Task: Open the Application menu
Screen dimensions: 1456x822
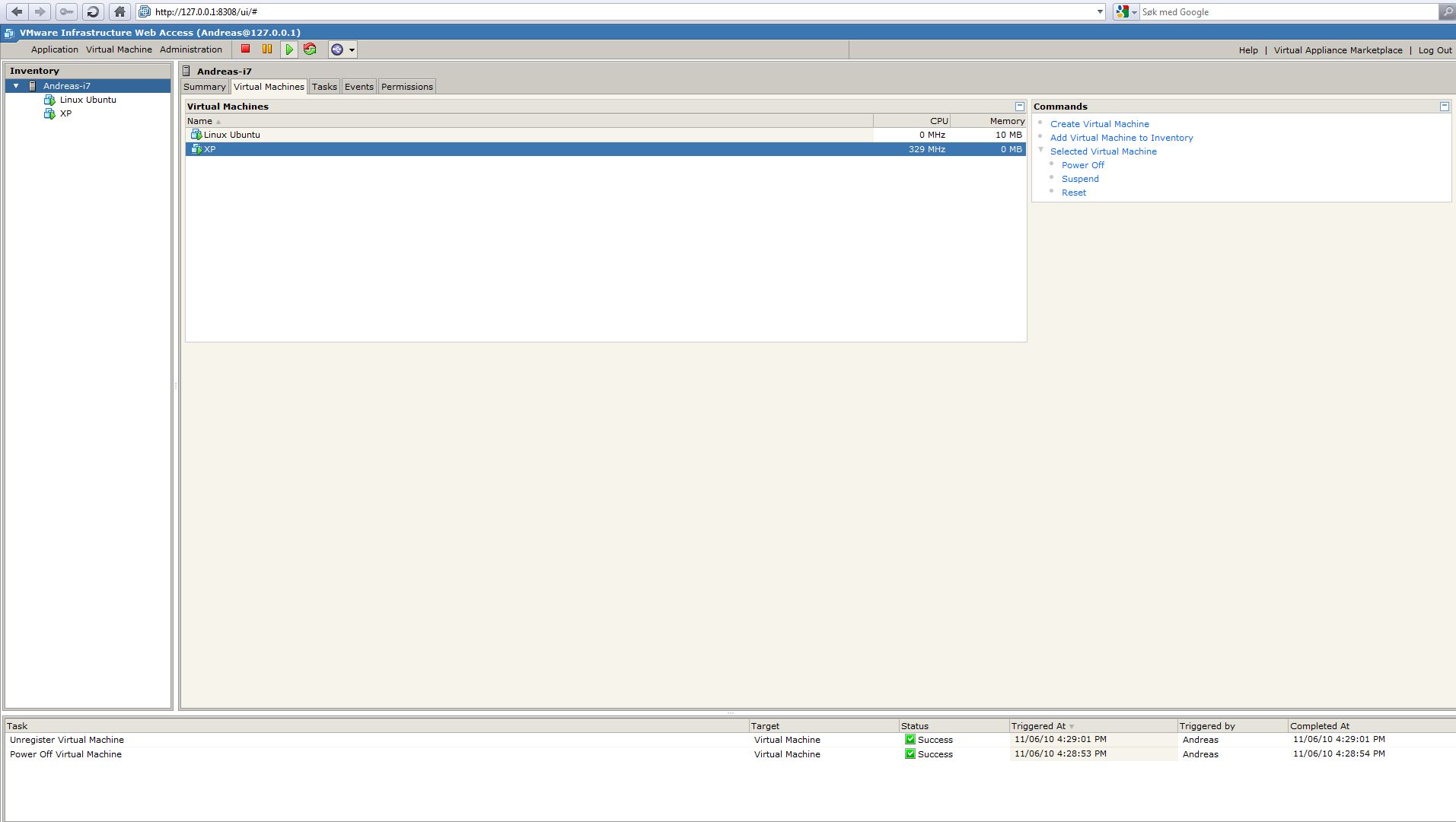Action: pyautogui.click(x=55, y=49)
